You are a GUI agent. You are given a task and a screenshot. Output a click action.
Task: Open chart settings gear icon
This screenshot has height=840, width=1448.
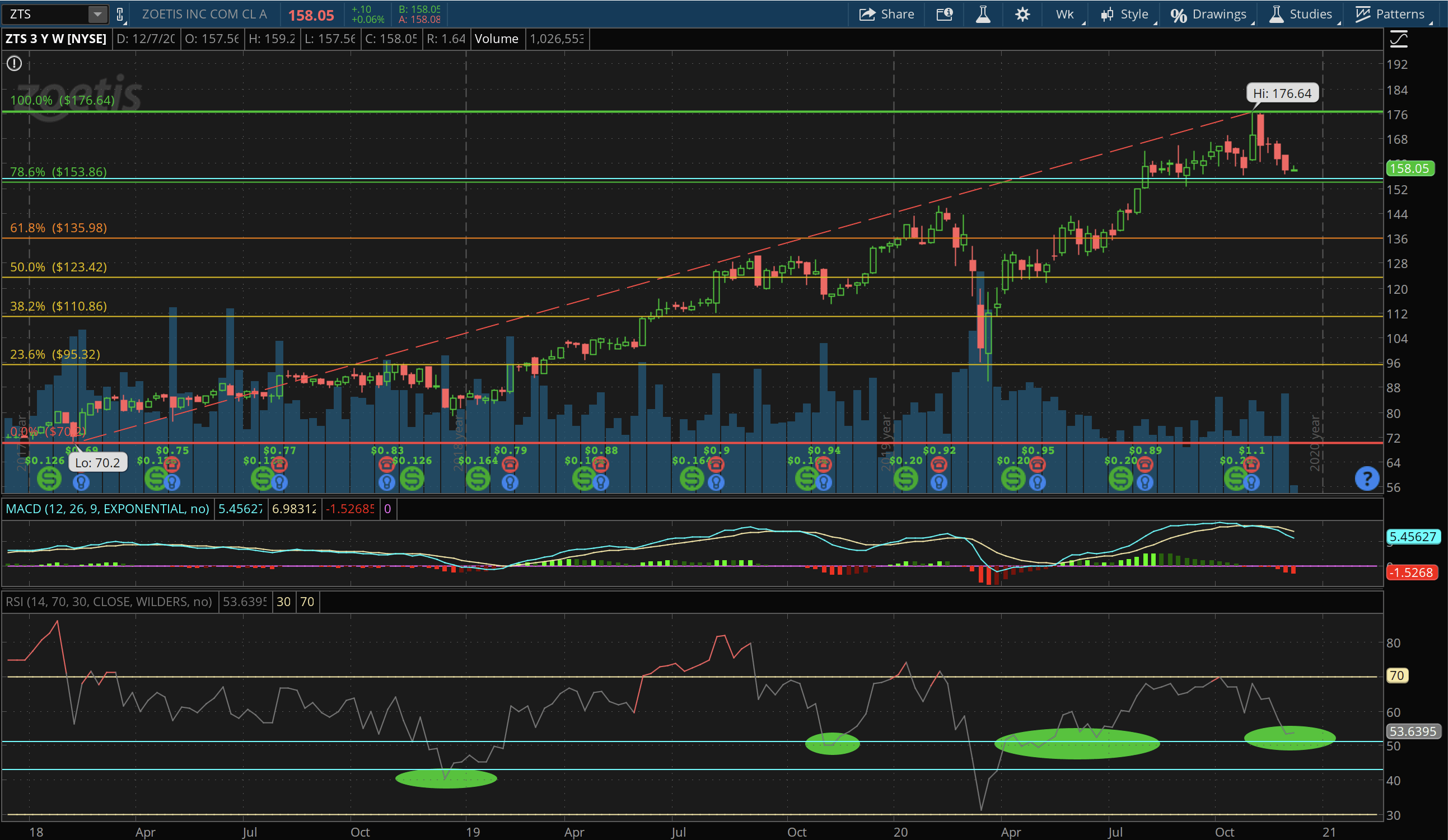tap(1022, 14)
